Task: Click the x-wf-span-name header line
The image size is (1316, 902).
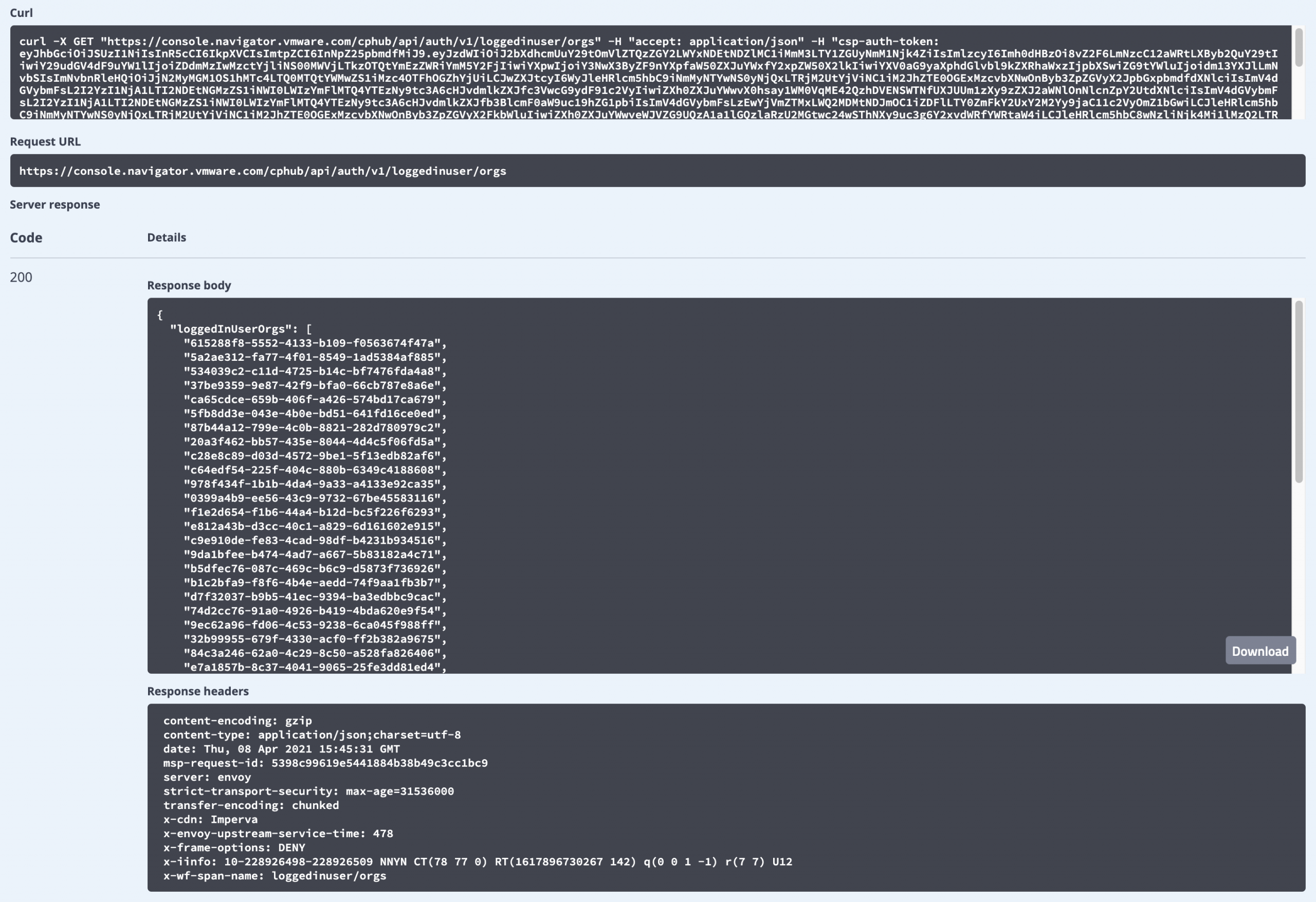Action: click(275, 875)
